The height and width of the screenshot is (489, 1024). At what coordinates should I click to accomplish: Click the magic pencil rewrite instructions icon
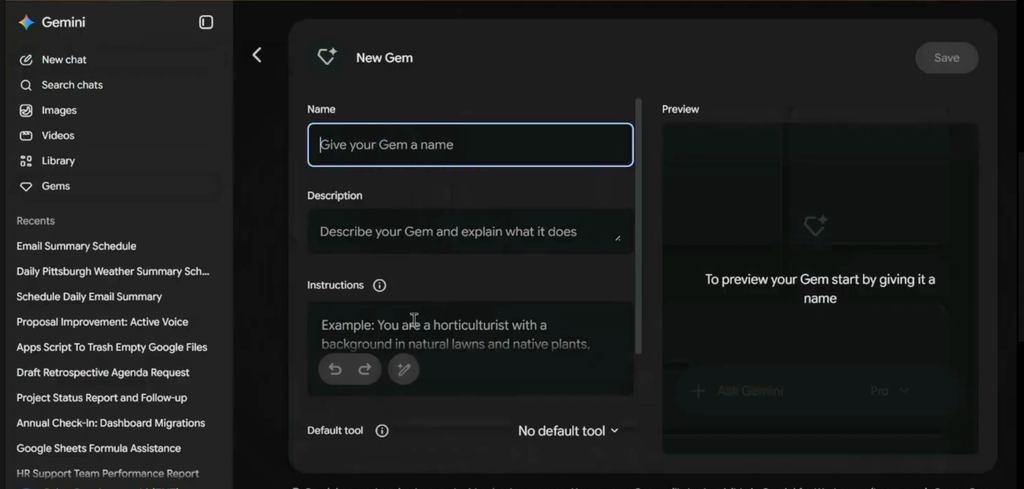[404, 370]
